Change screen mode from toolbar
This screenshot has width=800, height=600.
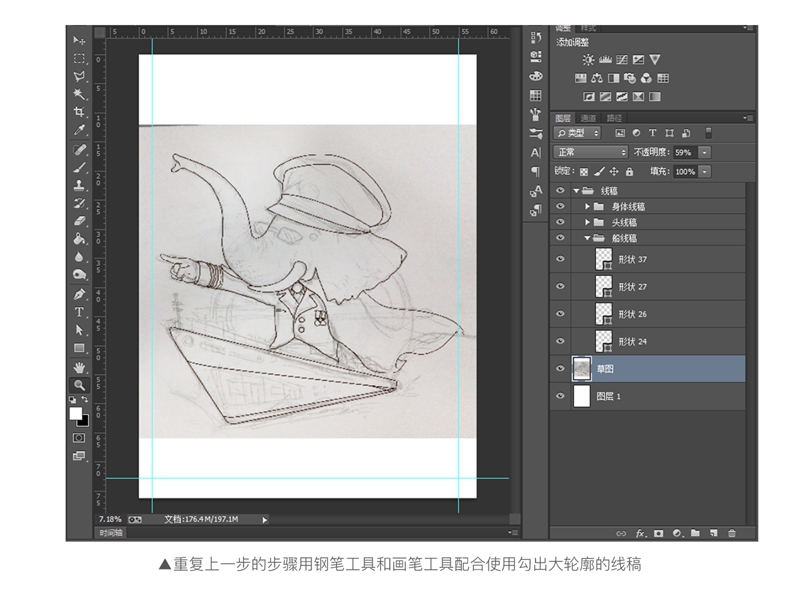79,456
